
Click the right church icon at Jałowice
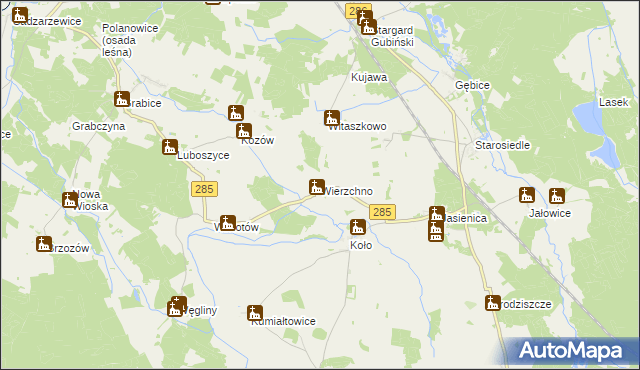[557, 196]
